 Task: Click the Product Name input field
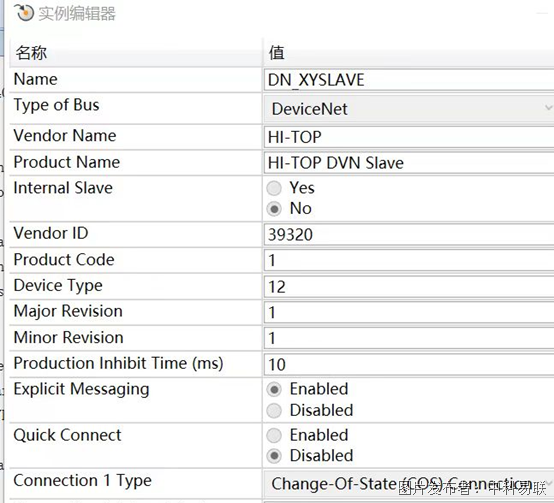[x=409, y=163]
